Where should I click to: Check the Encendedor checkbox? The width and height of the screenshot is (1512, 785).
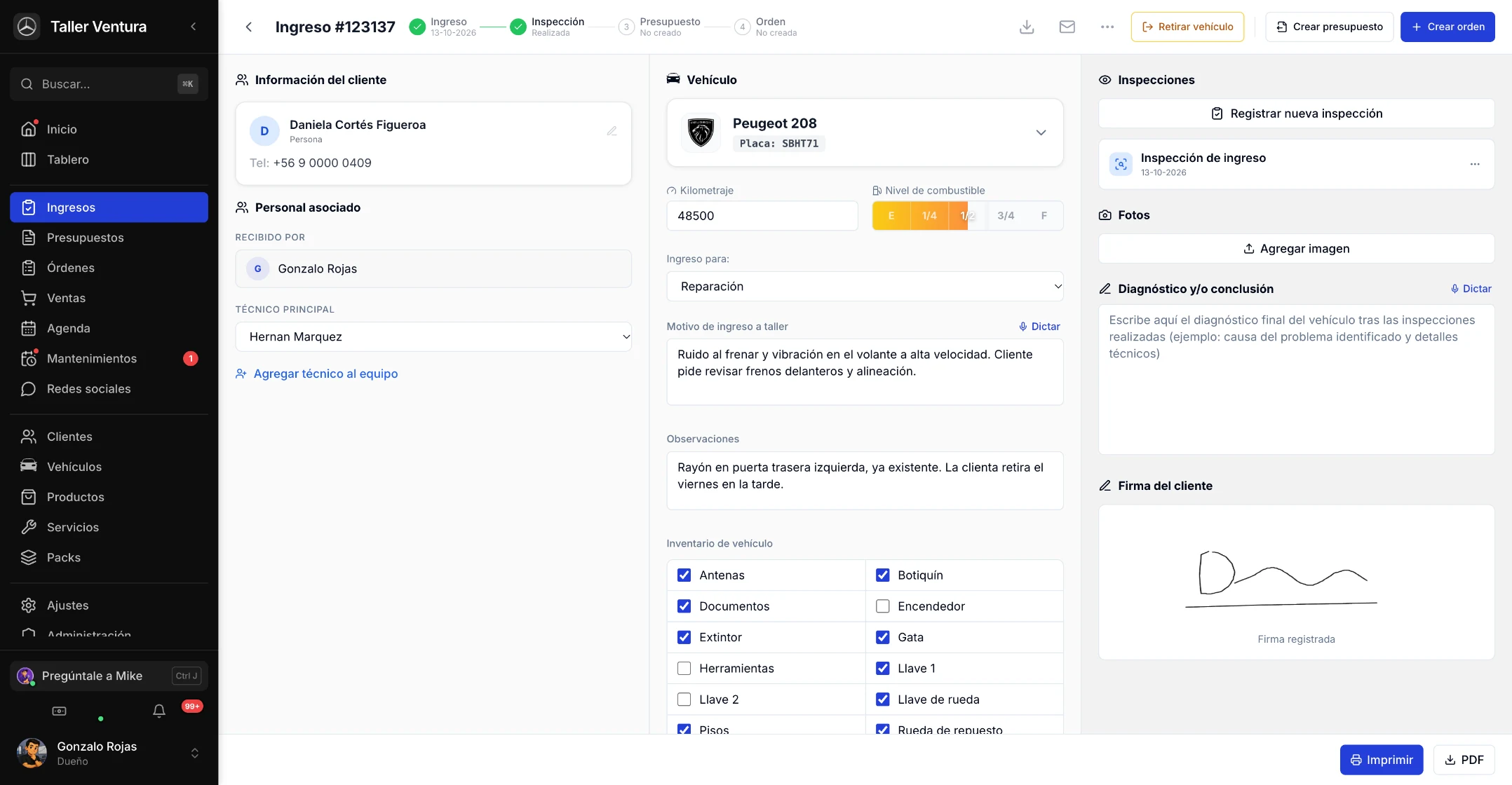tap(883, 606)
